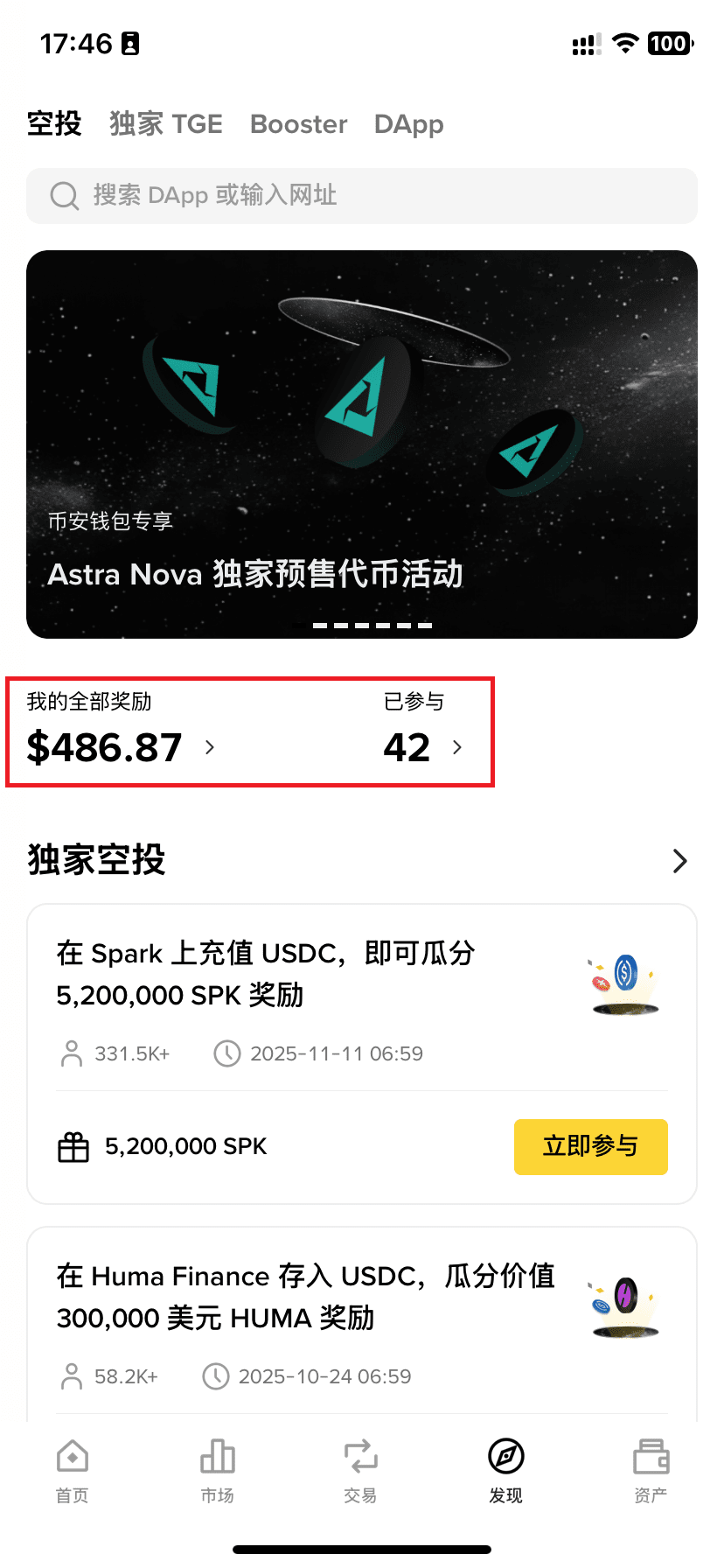Viewport: 724px width, 1568px height.
Task: Tap the gift icon beside 5,200,000 SPK
Action: [x=73, y=1147]
